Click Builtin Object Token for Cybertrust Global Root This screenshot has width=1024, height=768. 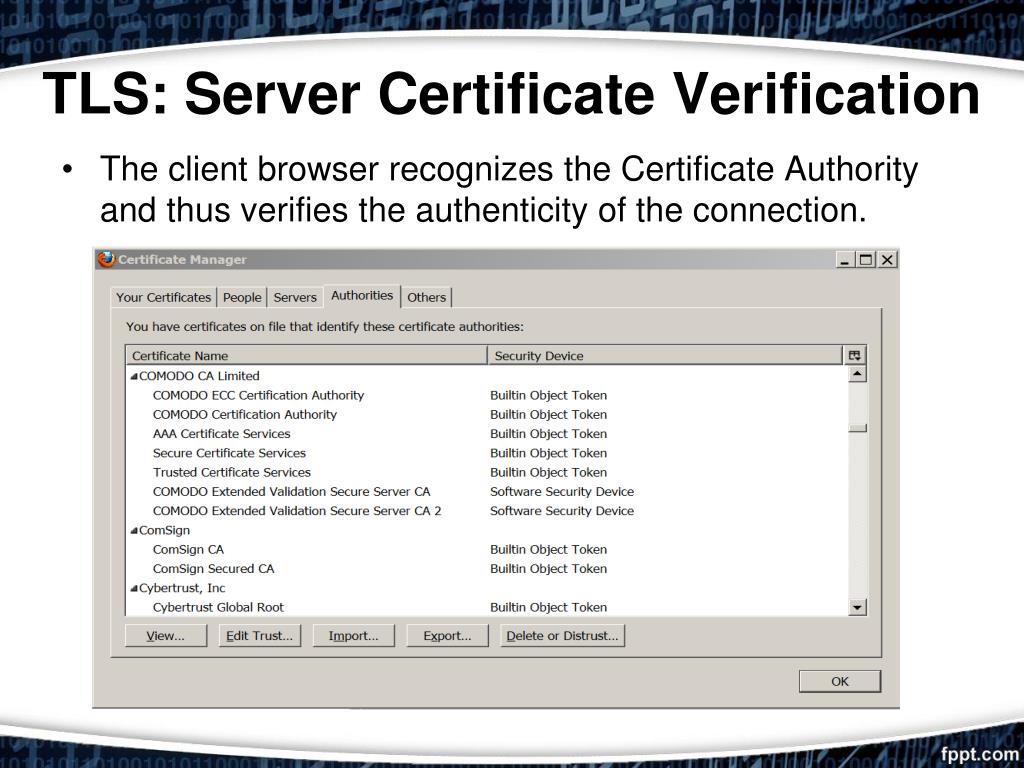click(x=549, y=607)
